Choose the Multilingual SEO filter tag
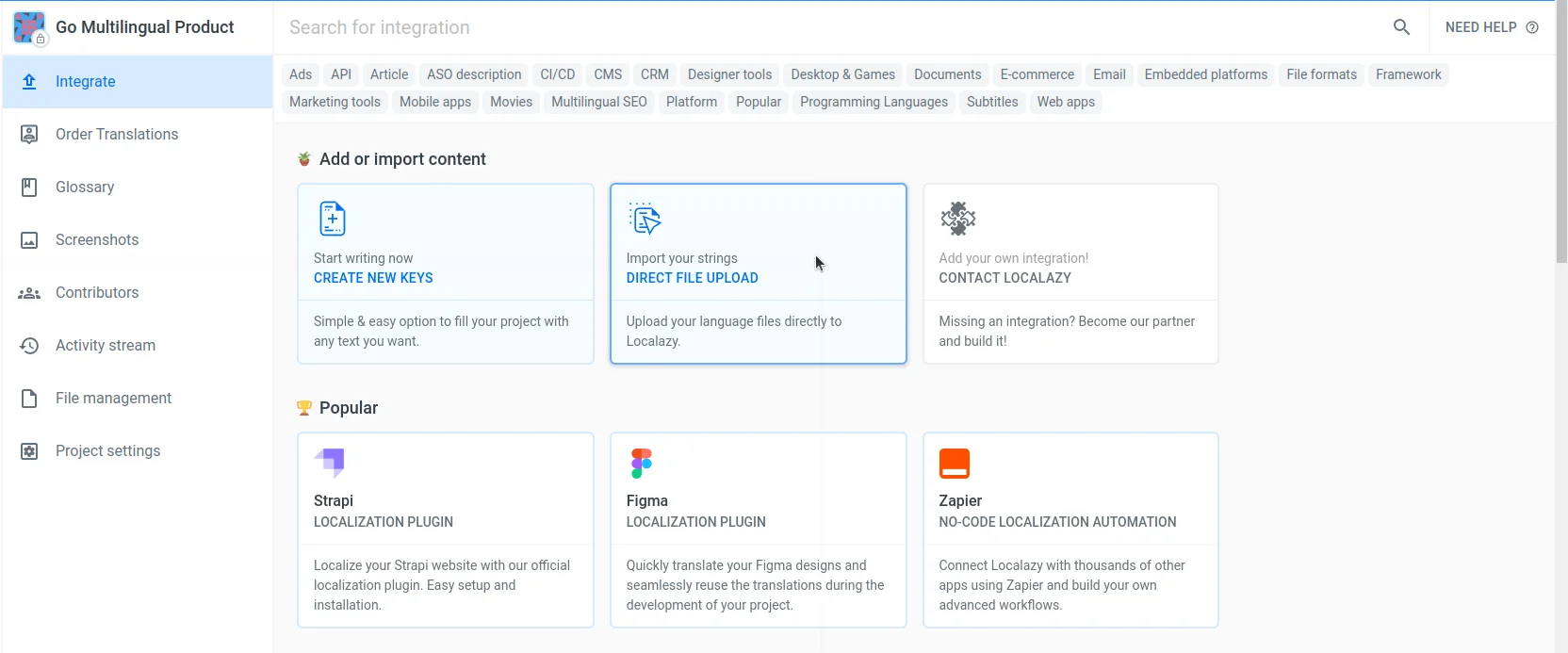The image size is (1568, 653). 598,102
